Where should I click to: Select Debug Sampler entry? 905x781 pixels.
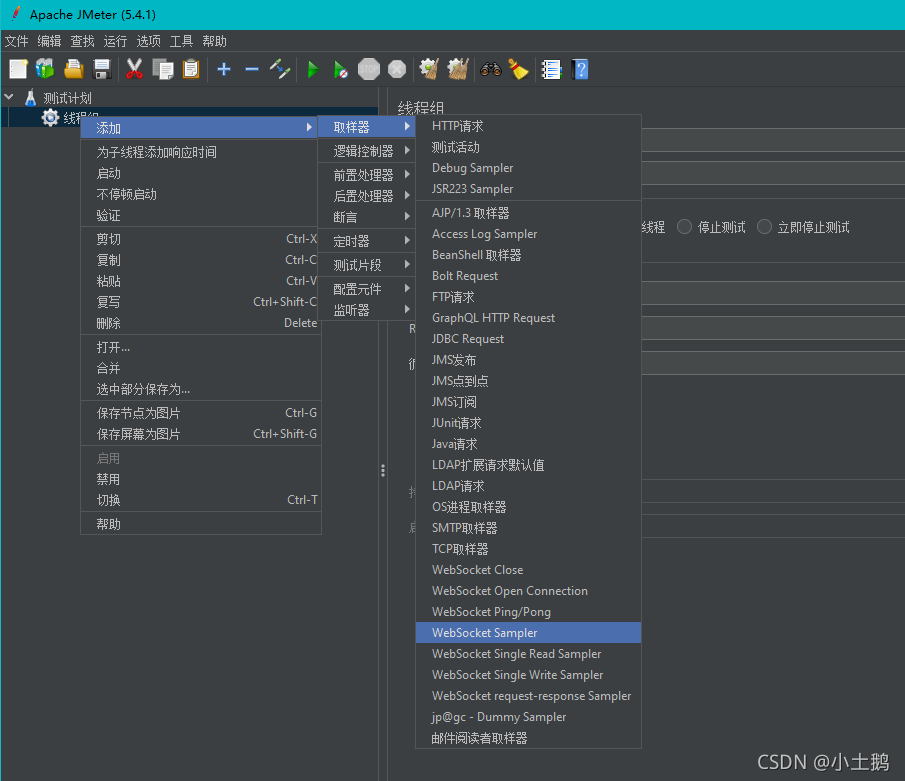528,167
